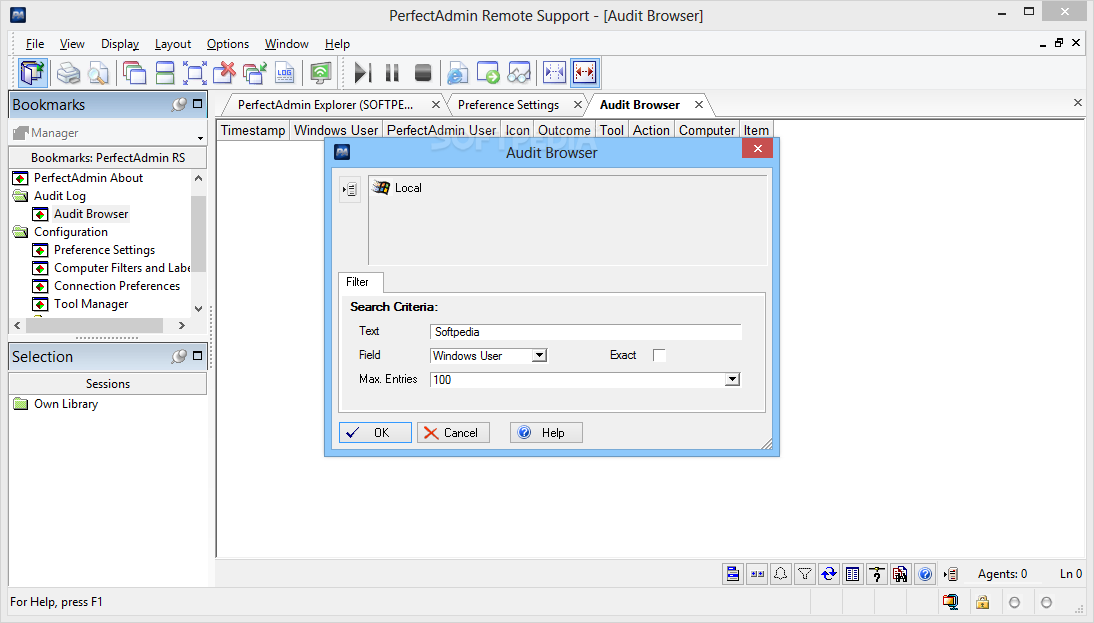The height and width of the screenshot is (623, 1094).
Task: Click the Internet Explorer page icon
Action: [457, 73]
